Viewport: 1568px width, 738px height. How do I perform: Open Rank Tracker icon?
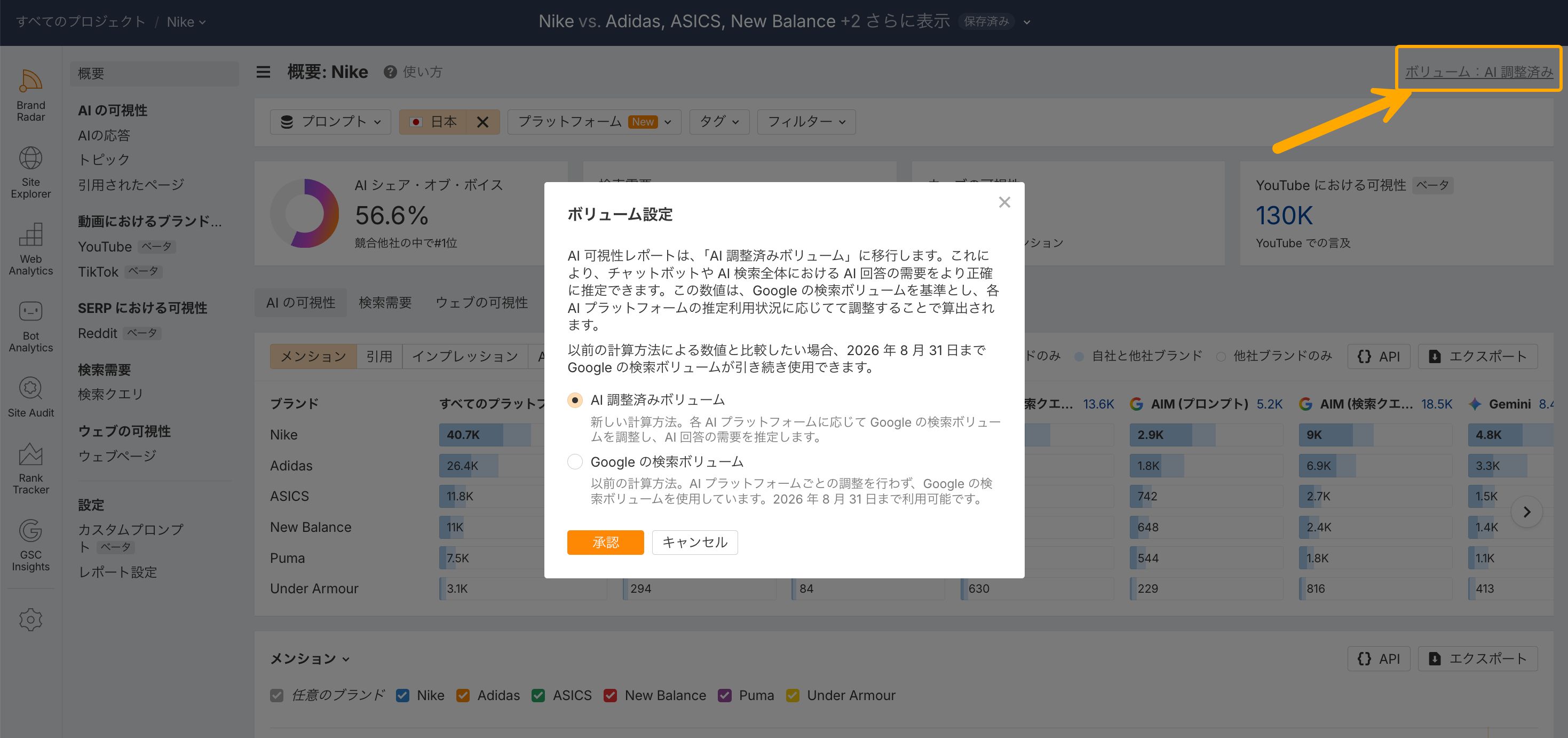(x=30, y=468)
